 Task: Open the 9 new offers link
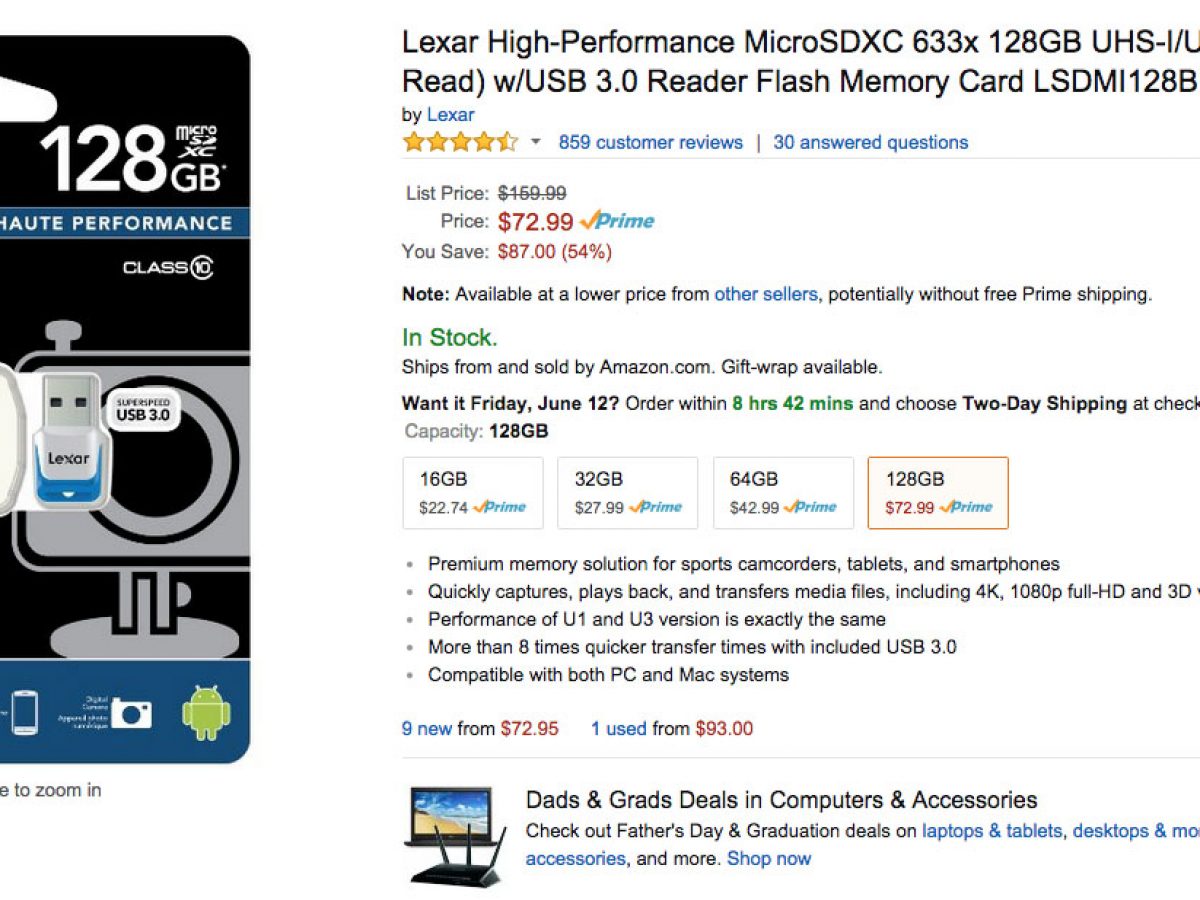pos(427,728)
